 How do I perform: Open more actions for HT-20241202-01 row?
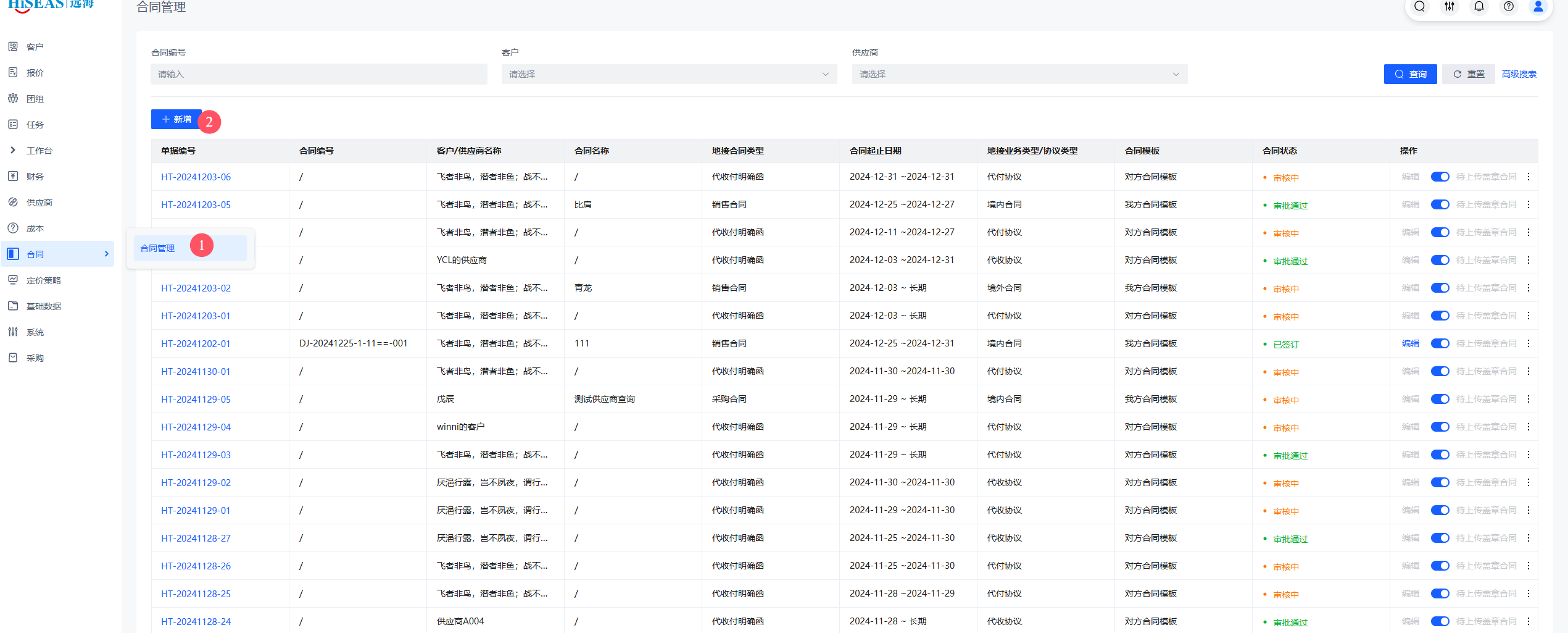coord(1529,343)
